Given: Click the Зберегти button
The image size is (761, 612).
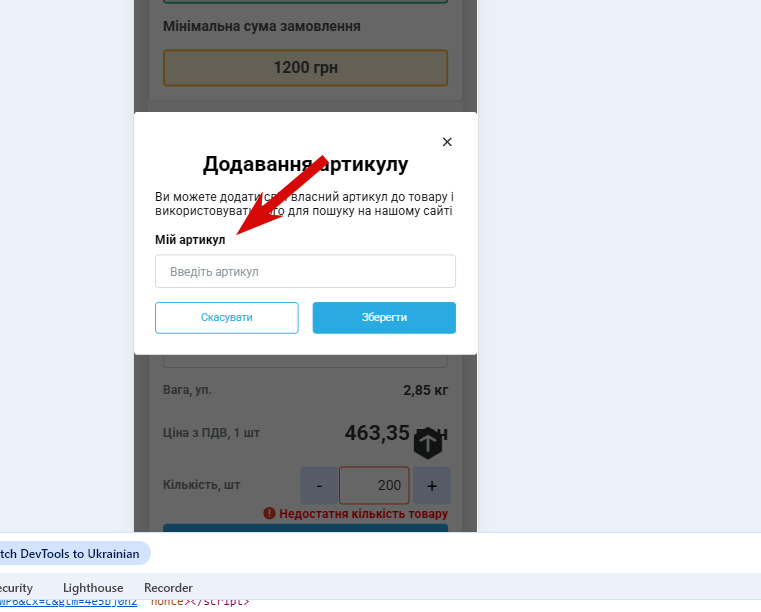Looking at the screenshot, I should point(384,318).
